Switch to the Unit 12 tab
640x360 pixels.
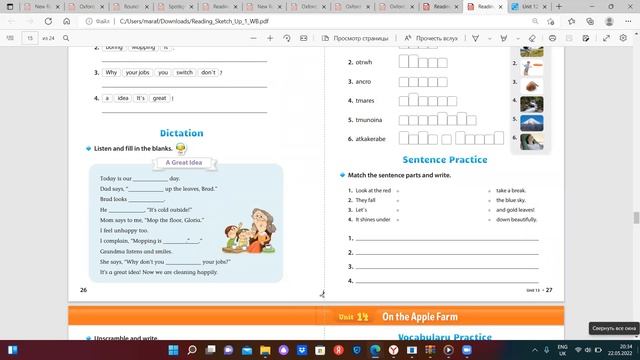pos(529,7)
